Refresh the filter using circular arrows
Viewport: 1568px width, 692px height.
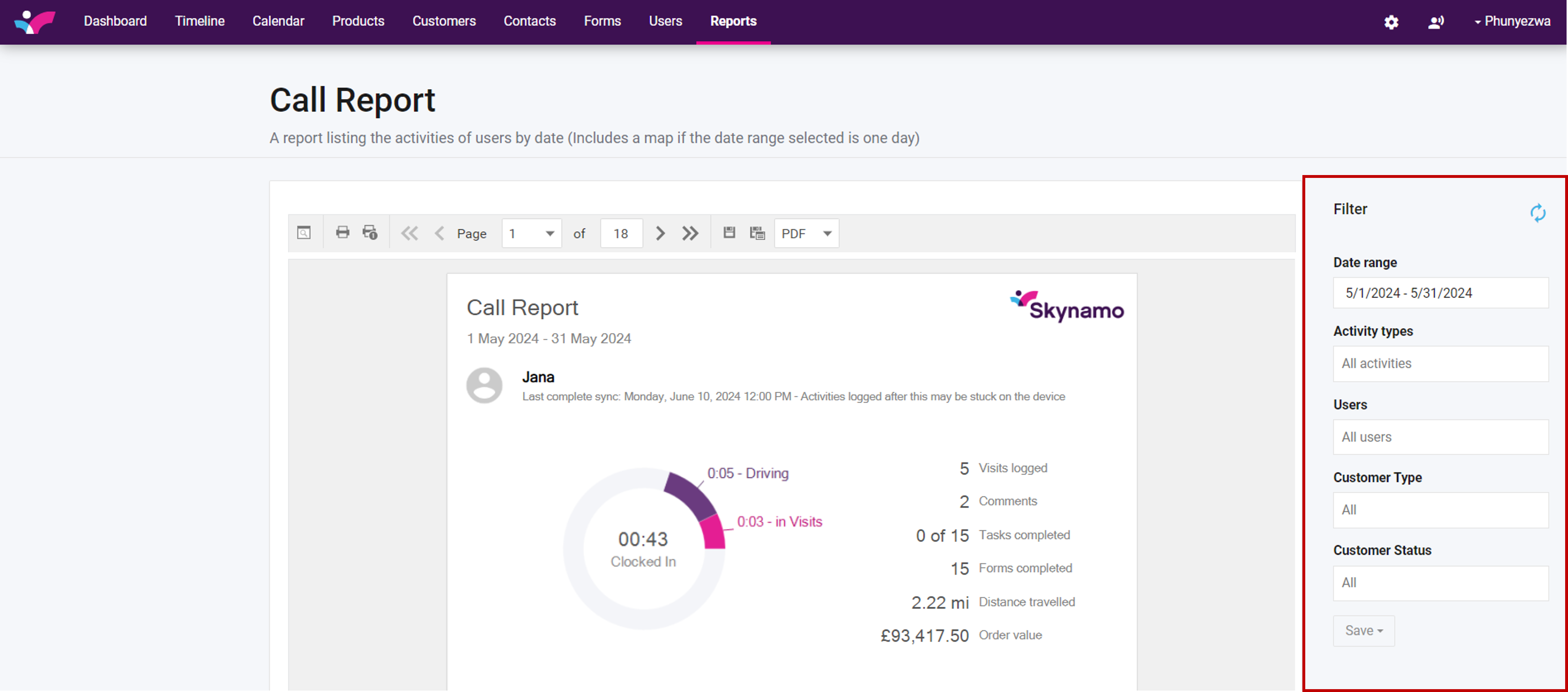(1538, 213)
